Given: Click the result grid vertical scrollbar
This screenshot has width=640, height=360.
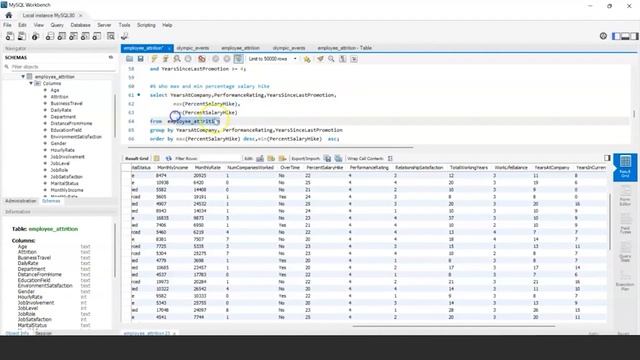Looking at the screenshot, I should pos(610,222).
